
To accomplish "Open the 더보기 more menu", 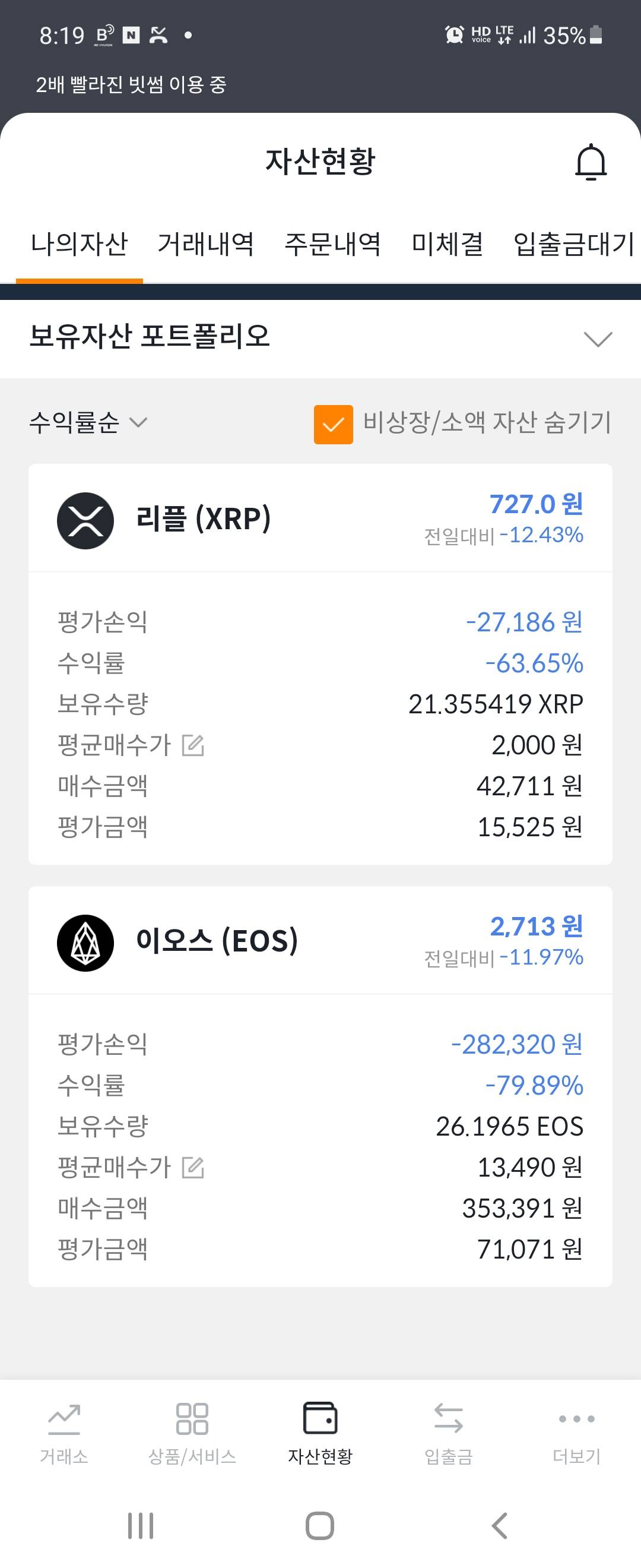I will click(x=576, y=1420).
